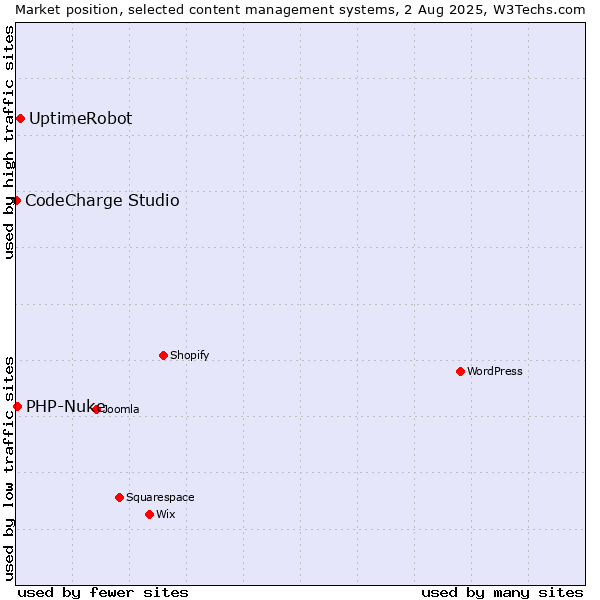Click the chart title mentioning W3Techs.com
This screenshot has height=600, width=600.
(x=300, y=10)
